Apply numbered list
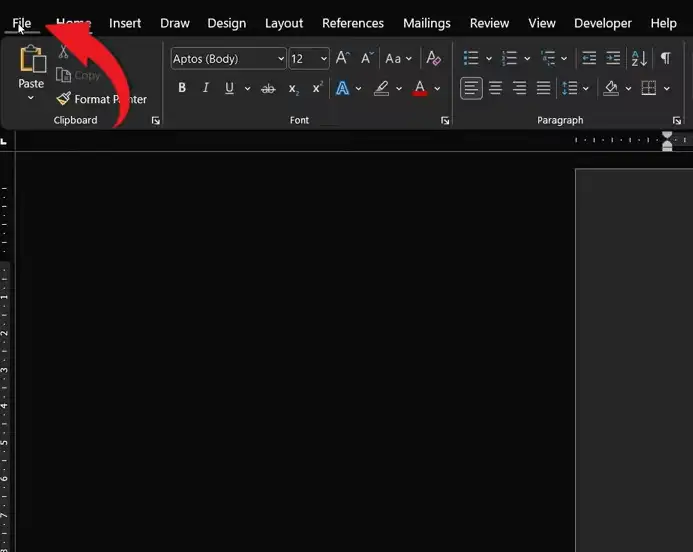The image size is (693, 552). pyautogui.click(x=509, y=58)
